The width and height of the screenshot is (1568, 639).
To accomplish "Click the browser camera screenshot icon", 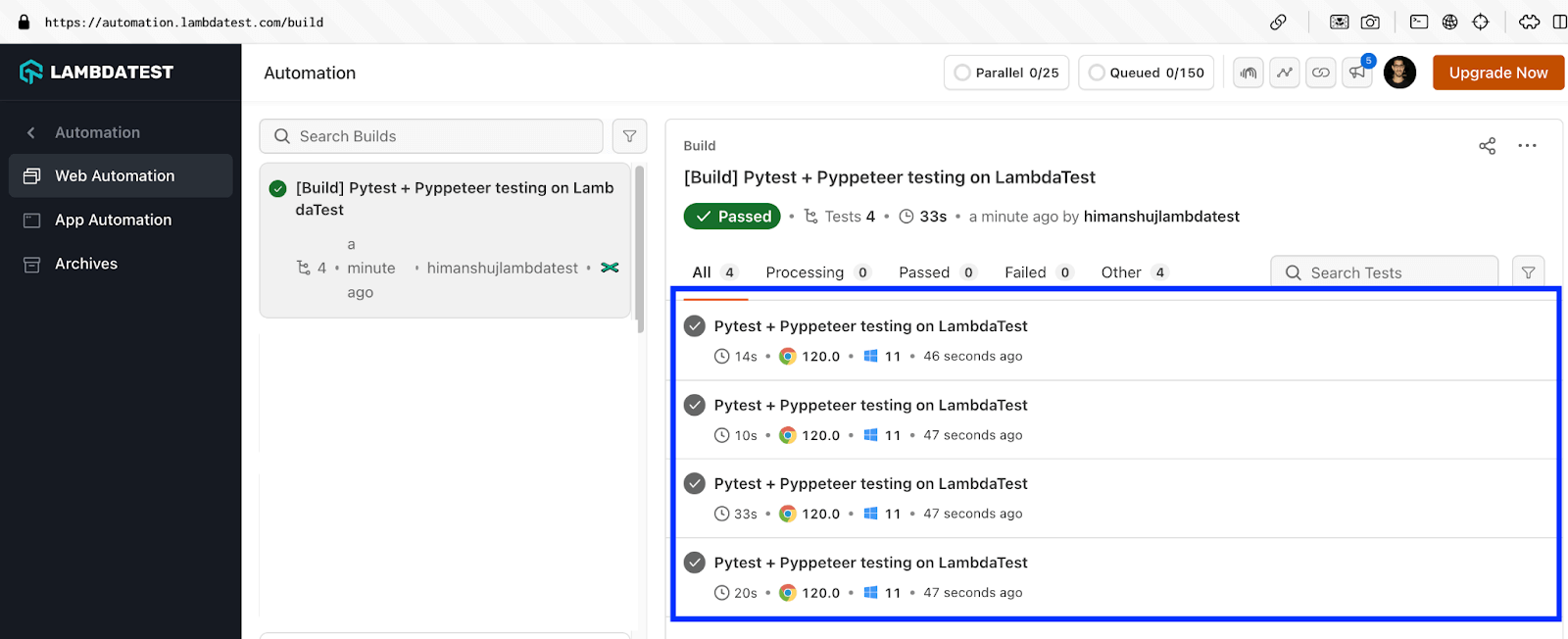I will point(1370,22).
